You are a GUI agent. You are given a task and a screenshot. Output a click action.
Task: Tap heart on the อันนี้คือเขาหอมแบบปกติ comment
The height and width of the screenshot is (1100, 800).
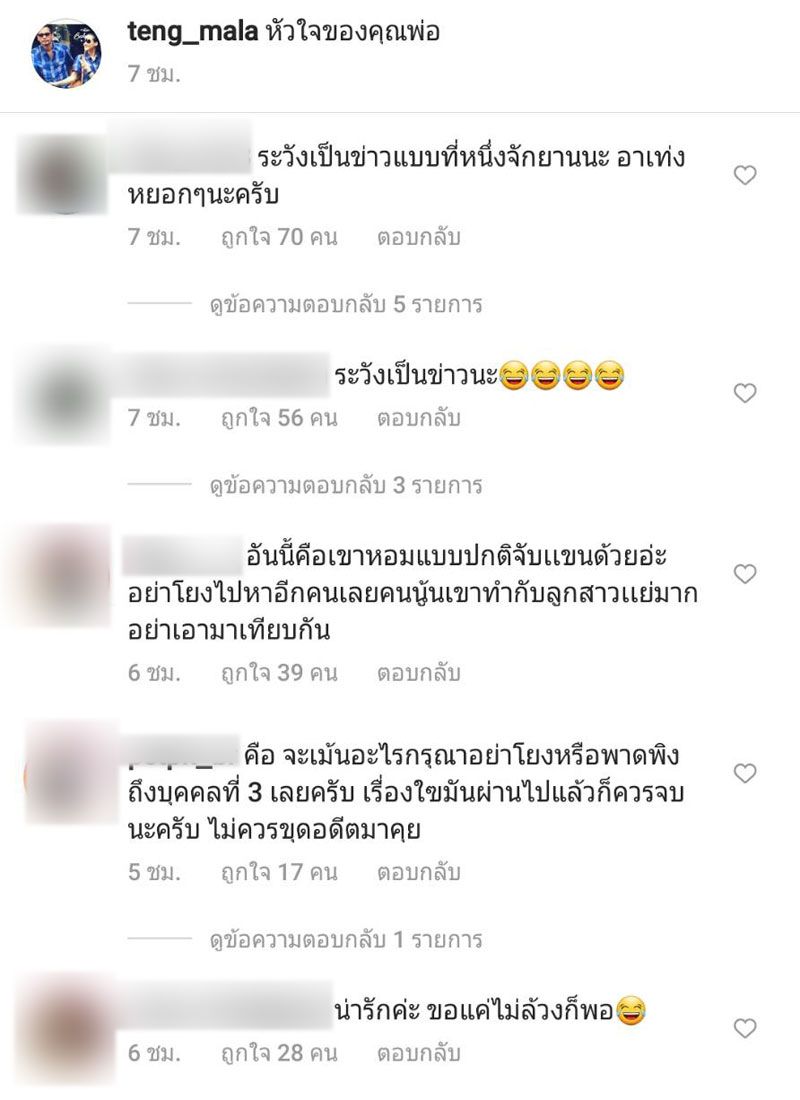tap(745, 574)
